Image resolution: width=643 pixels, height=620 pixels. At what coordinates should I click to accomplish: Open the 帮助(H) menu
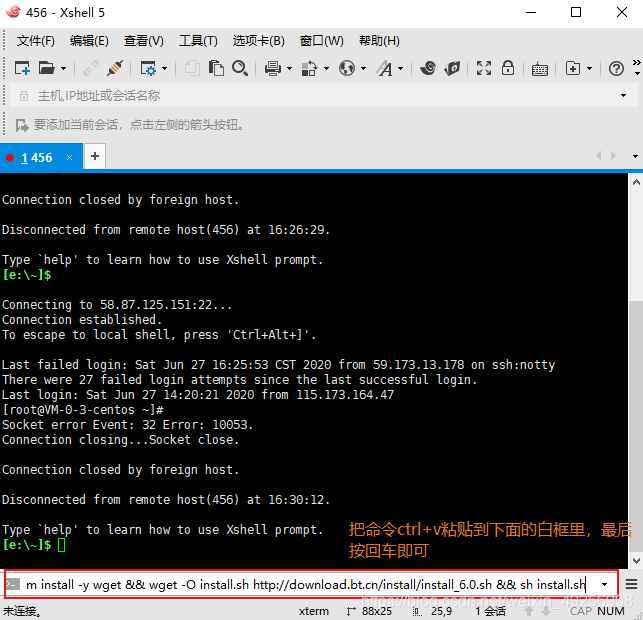(x=379, y=41)
